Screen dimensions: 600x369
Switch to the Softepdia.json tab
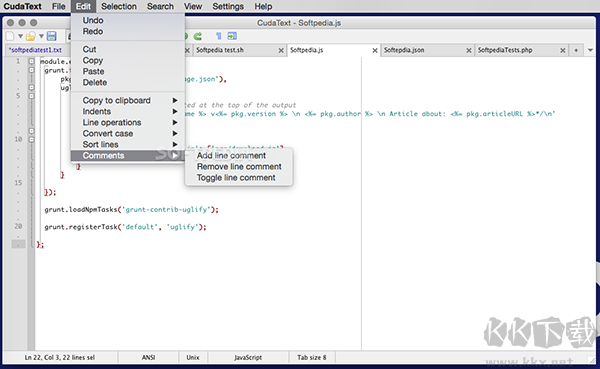[404, 50]
